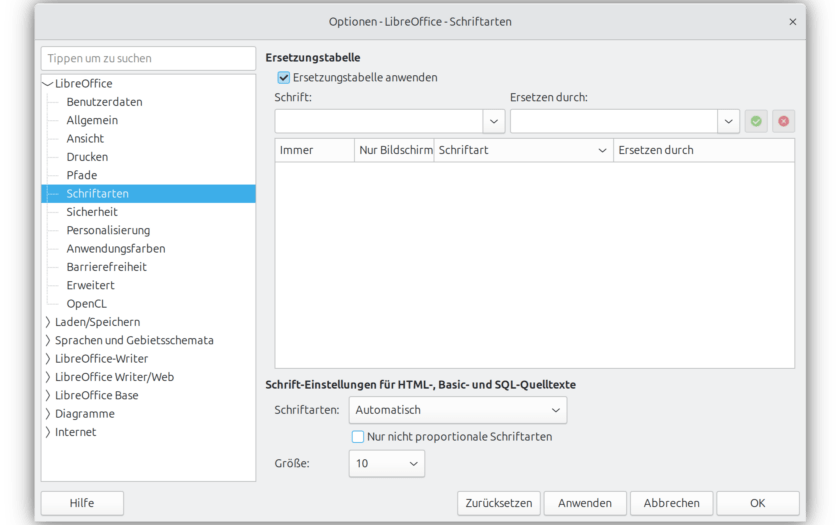The width and height of the screenshot is (840, 525).
Task: Expand the Internet node
Action: (48, 432)
